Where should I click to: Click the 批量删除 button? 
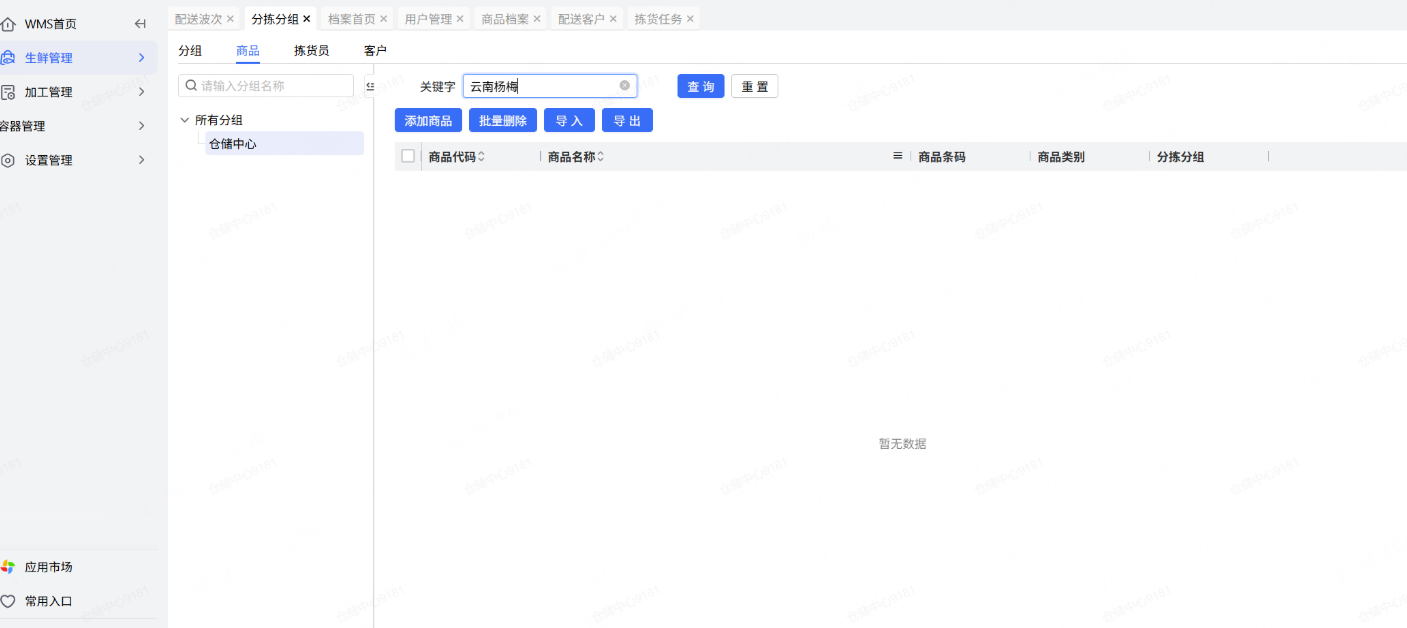coord(503,120)
